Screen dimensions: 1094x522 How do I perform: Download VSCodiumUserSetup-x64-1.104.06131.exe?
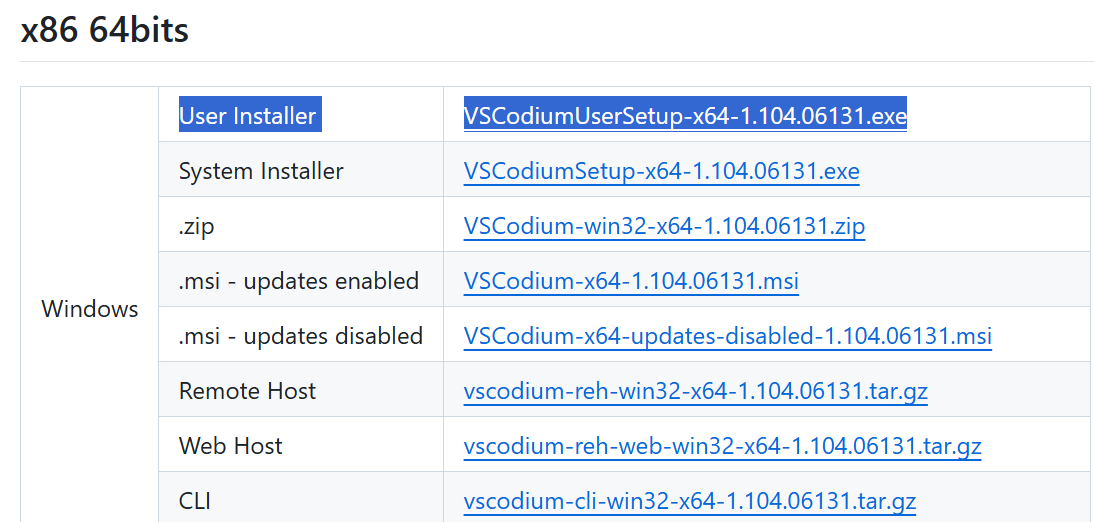point(685,115)
